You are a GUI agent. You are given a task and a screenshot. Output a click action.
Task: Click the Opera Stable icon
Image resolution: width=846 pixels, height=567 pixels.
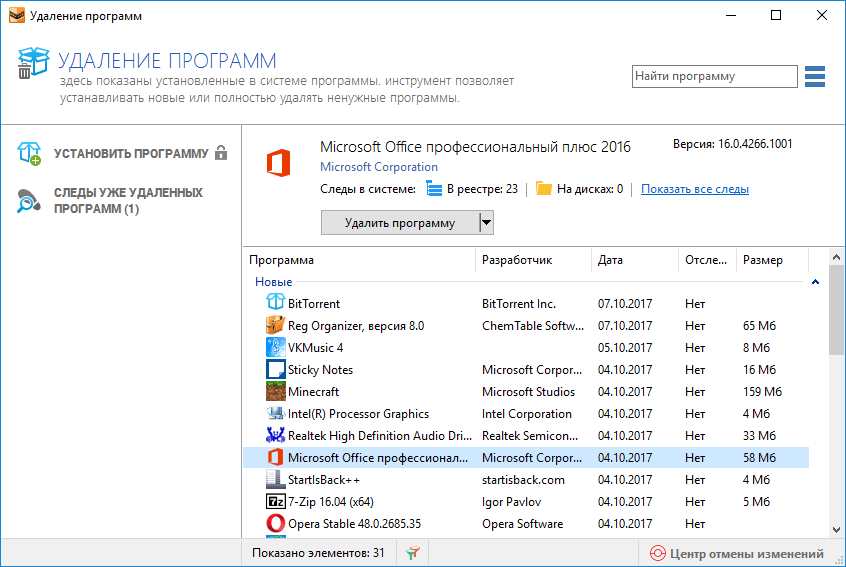[275, 523]
